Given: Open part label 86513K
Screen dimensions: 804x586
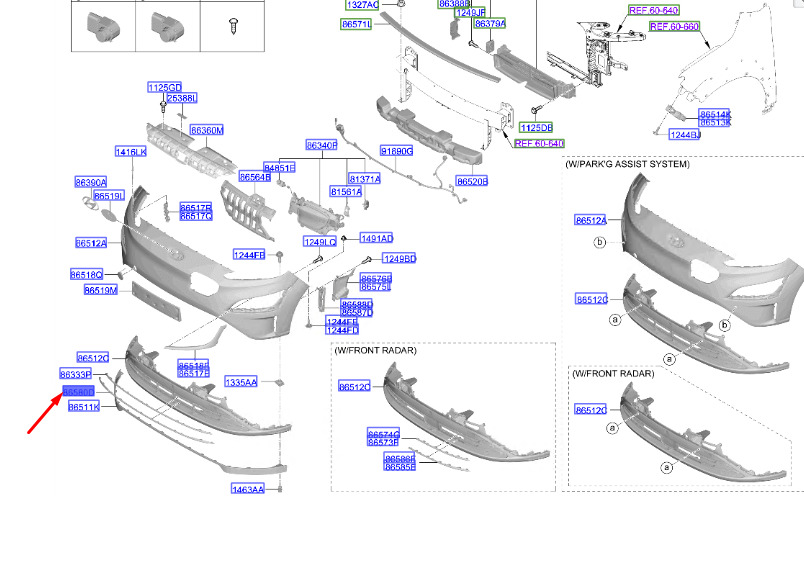Looking at the screenshot, I should point(715,123).
